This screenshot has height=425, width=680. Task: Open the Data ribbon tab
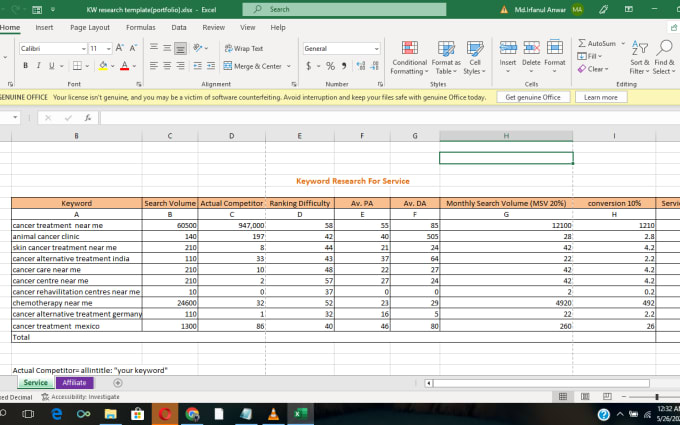(179, 27)
